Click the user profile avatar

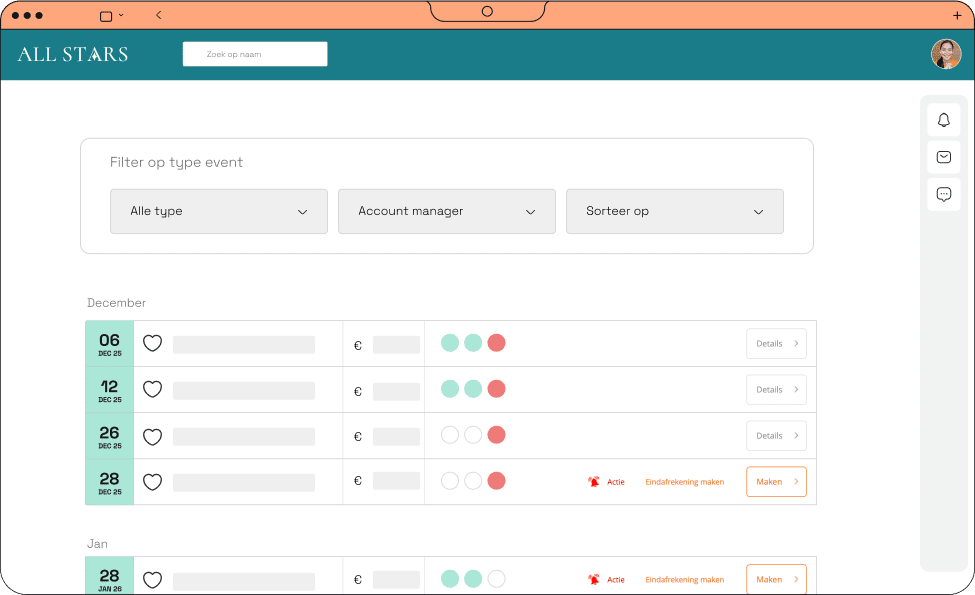coord(945,54)
